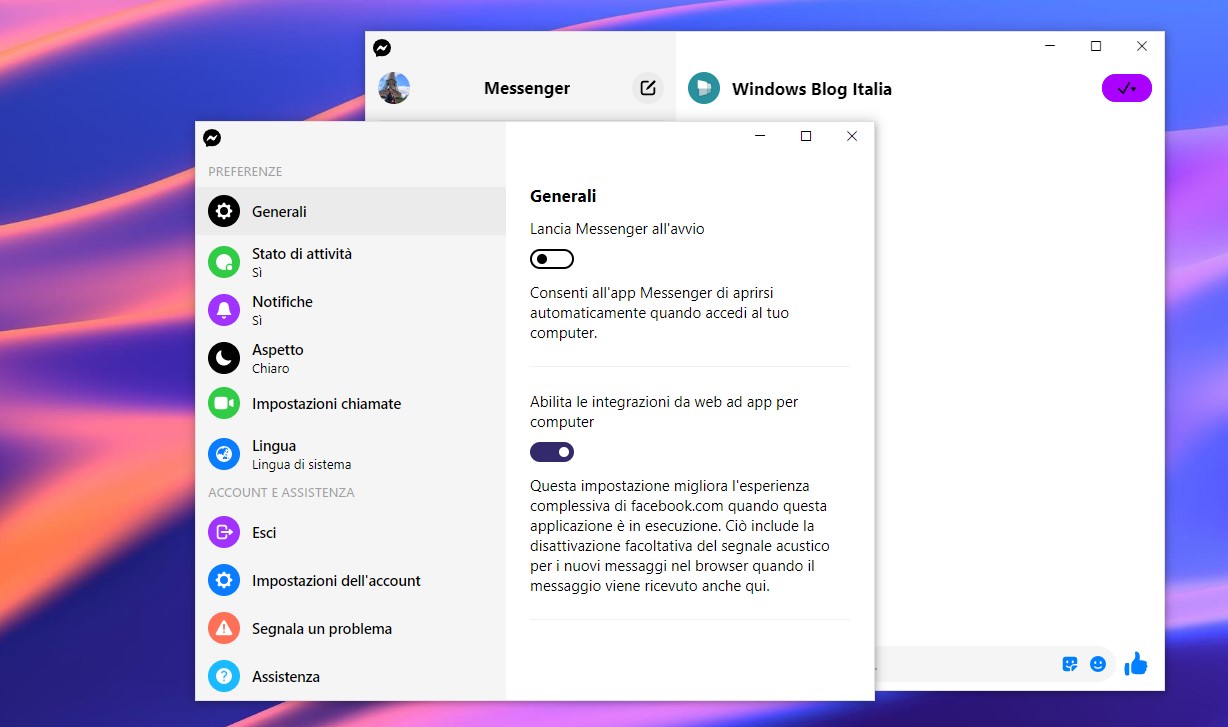Click the 'Chiaro' subtitle under Aspetto
The image size is (1228, 727).
click(270, 368)
